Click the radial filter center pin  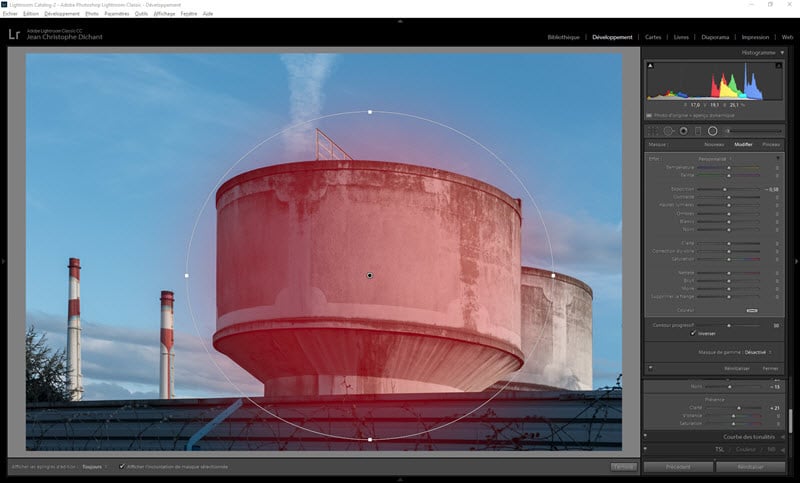coord(370,275)
